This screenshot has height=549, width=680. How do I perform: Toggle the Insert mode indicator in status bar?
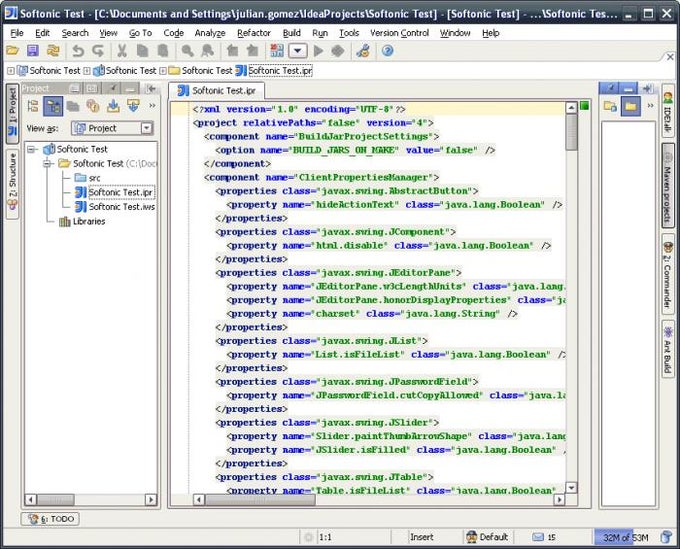422,537
